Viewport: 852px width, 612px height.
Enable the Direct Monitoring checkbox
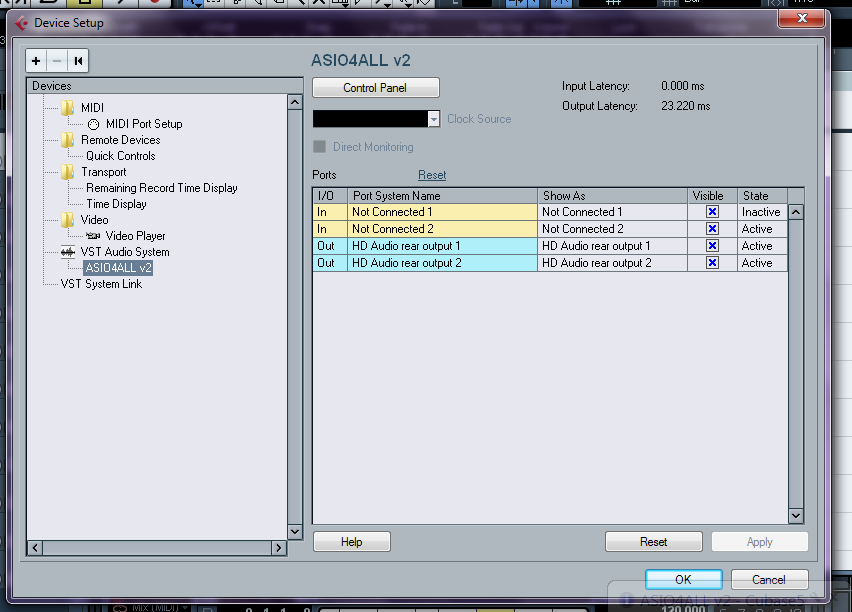click(320, 147)
